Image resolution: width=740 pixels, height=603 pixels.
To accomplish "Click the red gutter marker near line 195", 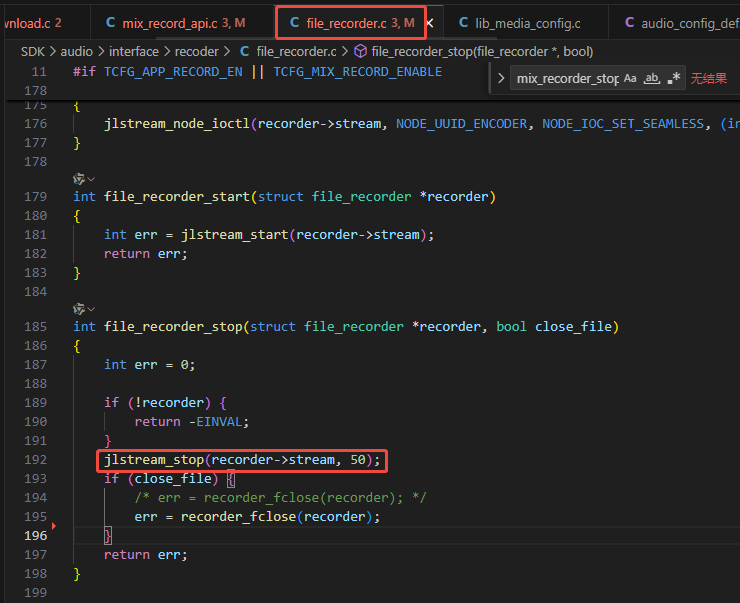I will [x=54, y=526].
